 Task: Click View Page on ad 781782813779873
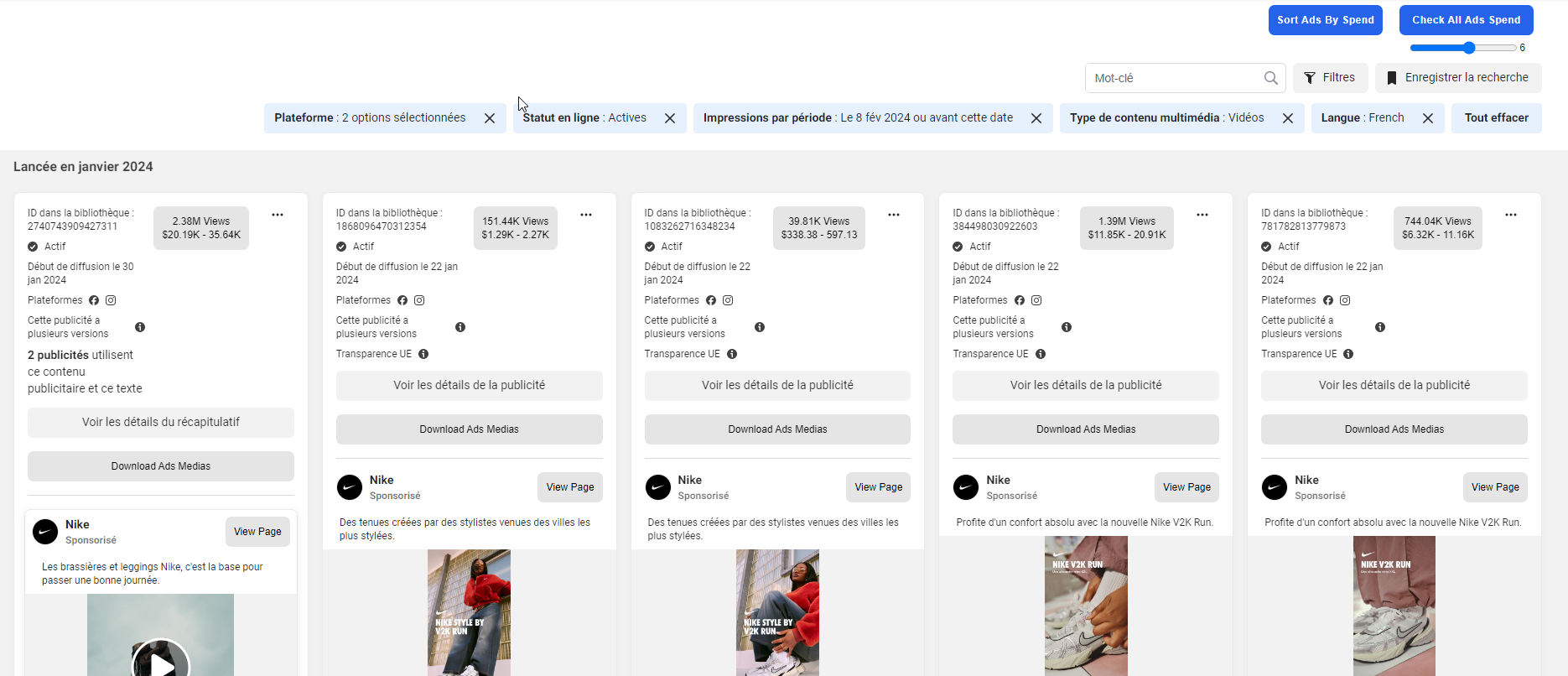pyautogui.click(x=1495, y=487)
